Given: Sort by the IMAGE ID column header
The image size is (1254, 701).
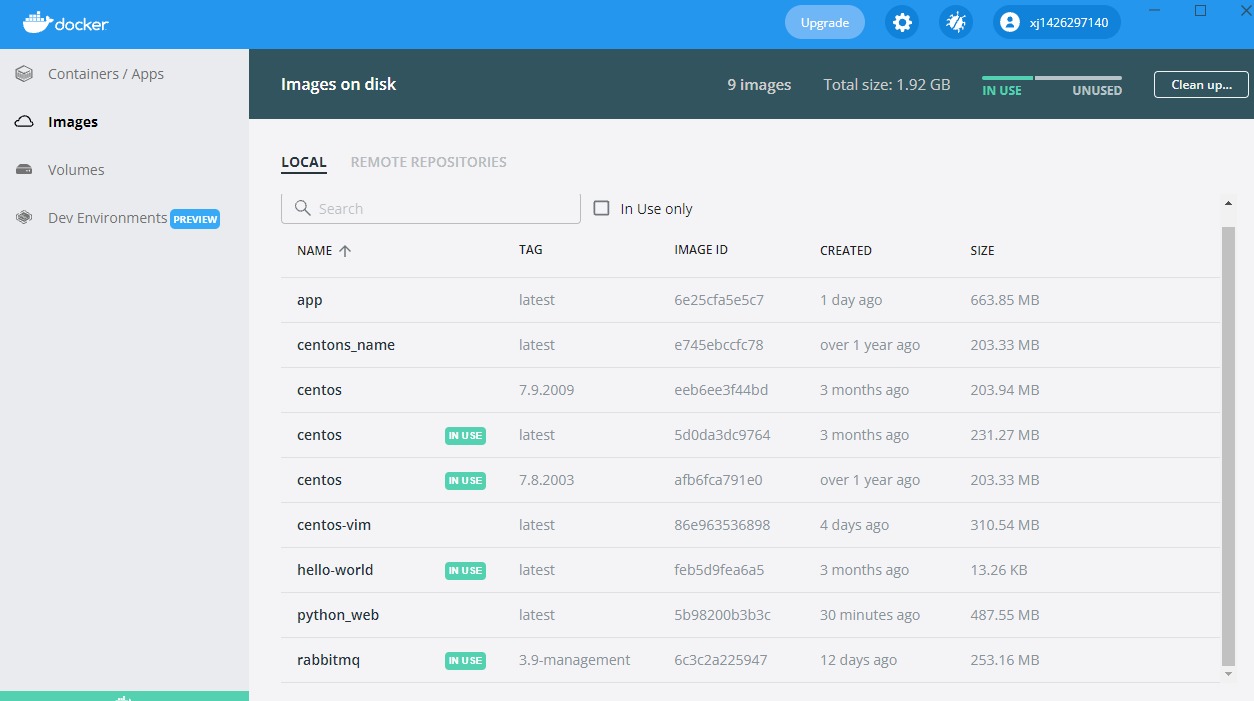Looking at the screenshot, I should point(701,250).
